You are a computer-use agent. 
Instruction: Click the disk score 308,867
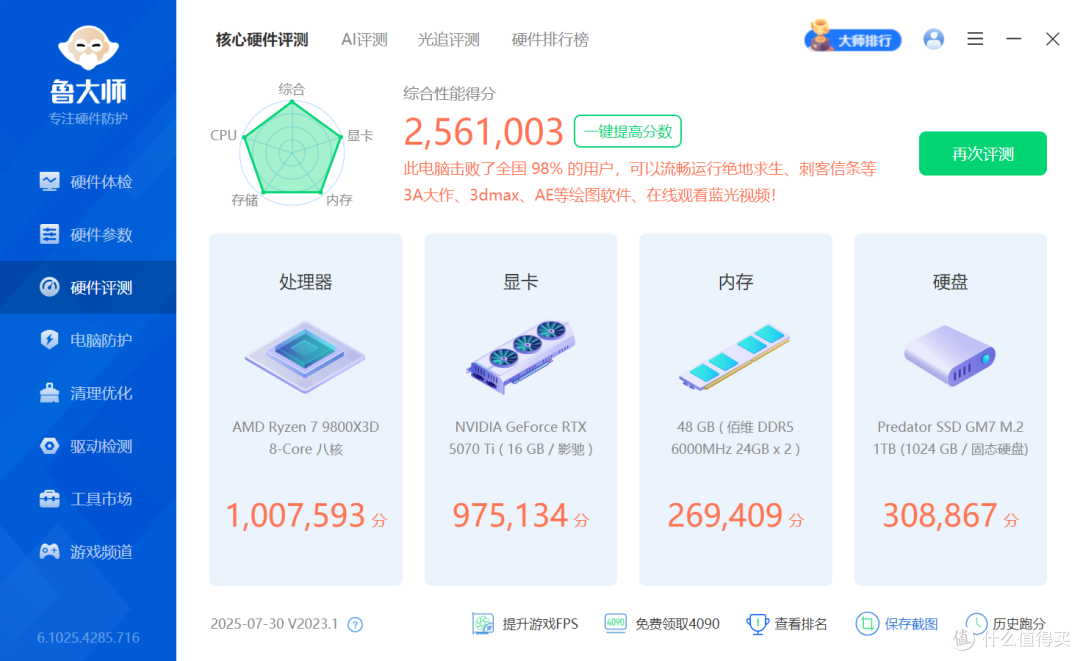click(940, 516)
